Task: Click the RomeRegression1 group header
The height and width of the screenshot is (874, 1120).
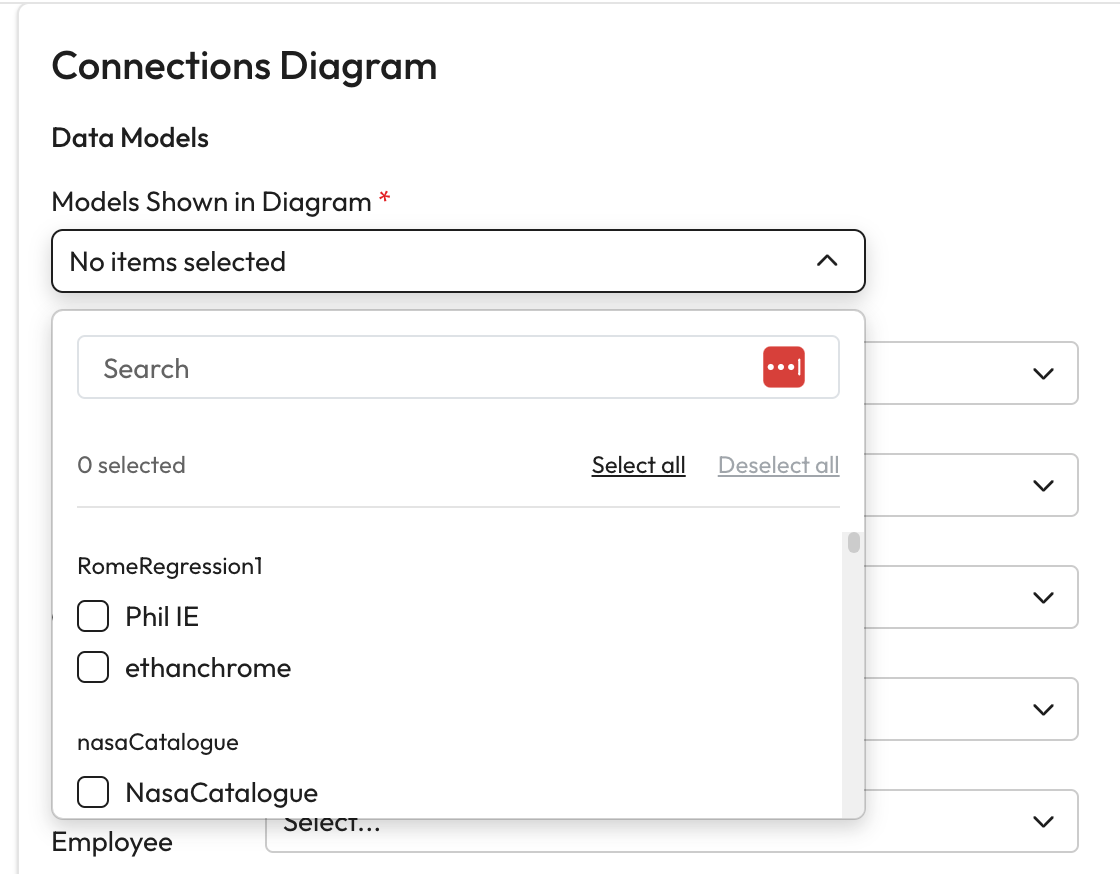Action: 170,566
